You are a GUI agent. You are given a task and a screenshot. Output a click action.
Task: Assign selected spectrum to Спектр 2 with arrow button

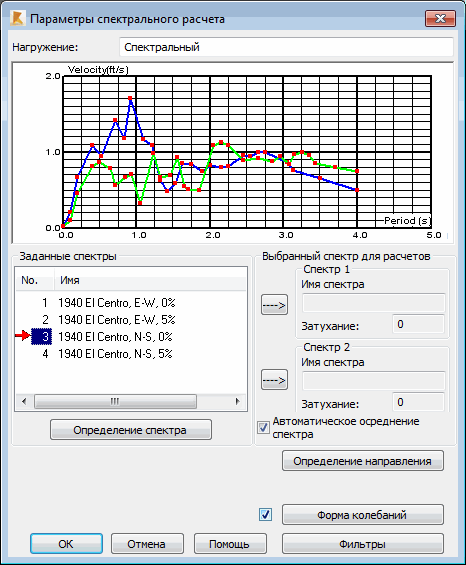point(274,379)
